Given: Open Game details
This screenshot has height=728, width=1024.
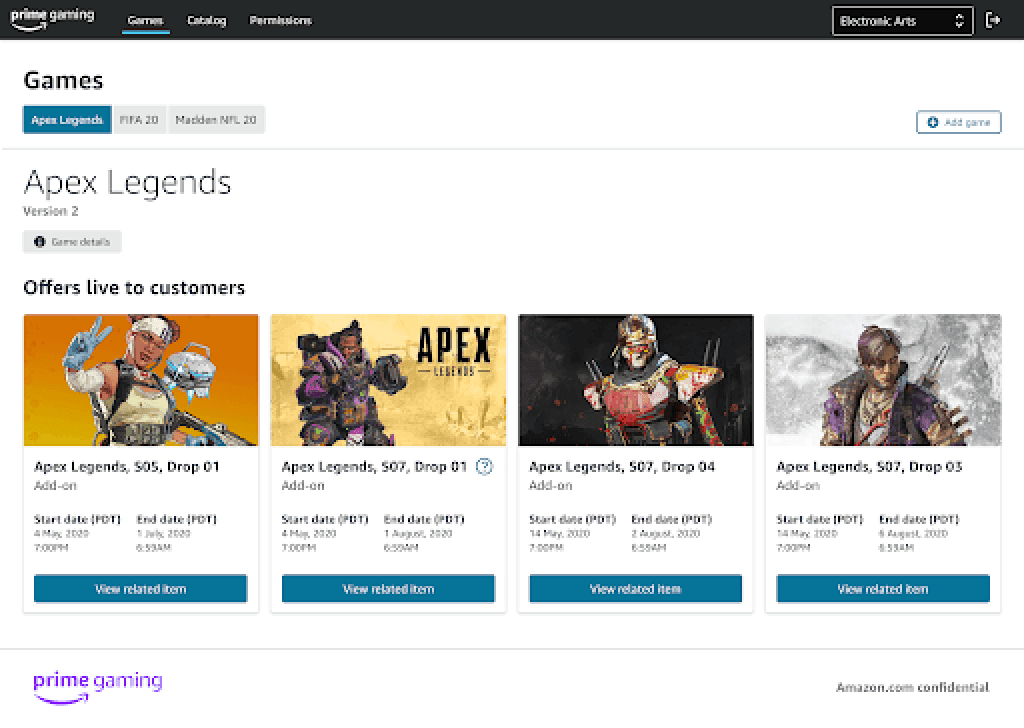Looking at the screenshot, I should (72, 242).
